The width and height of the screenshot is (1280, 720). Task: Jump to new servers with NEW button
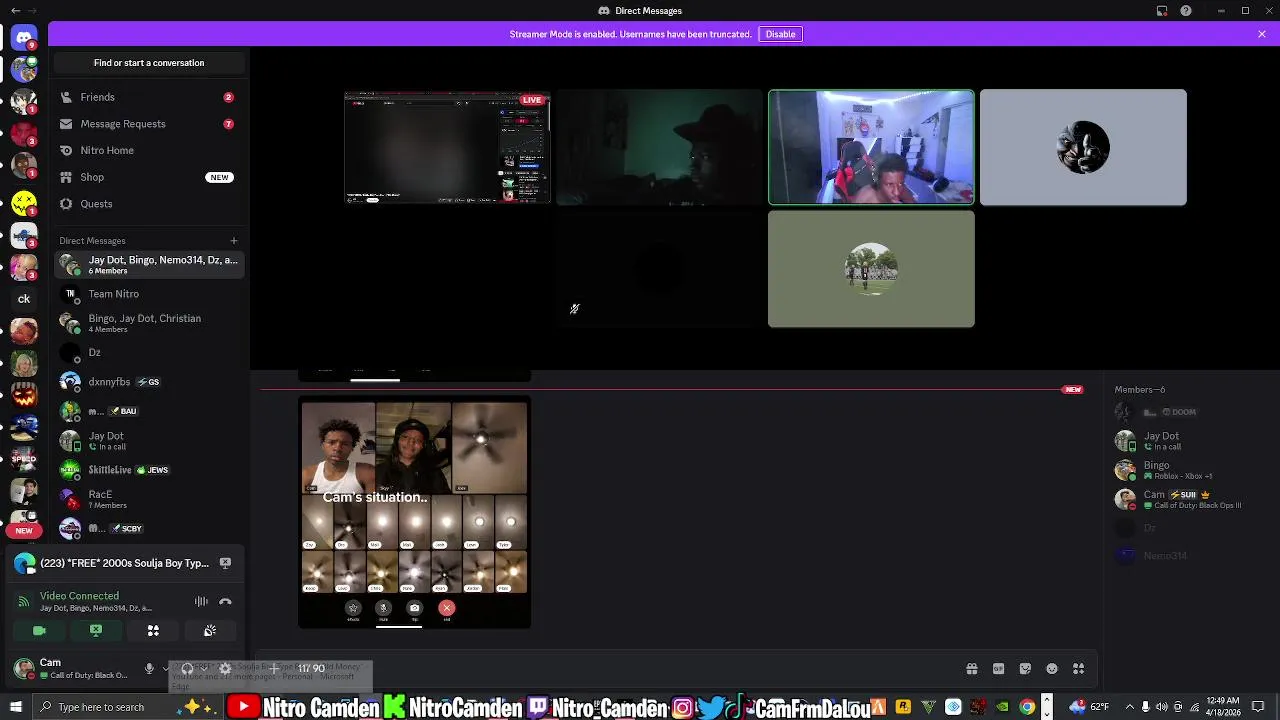24,530
